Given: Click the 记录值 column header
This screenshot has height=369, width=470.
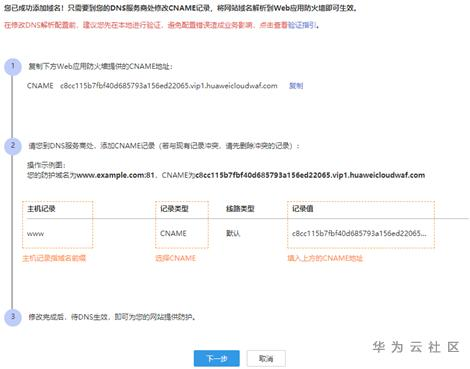Looking at the screenshot, I should 303,209.
